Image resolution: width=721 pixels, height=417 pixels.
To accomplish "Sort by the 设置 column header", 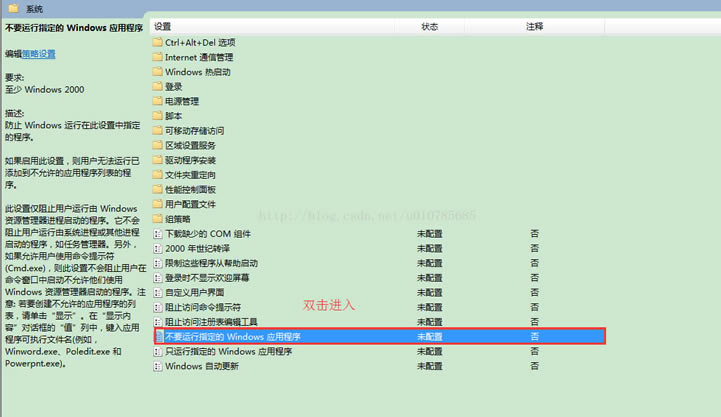I will (163, 25).
